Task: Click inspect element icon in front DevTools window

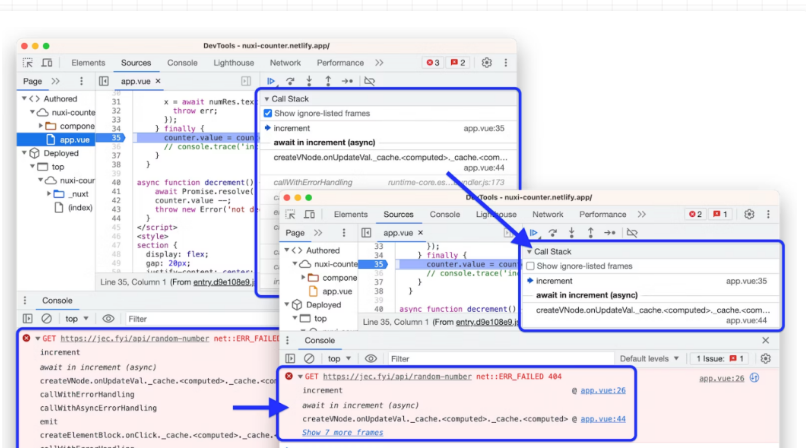Action: coord(290,214)
